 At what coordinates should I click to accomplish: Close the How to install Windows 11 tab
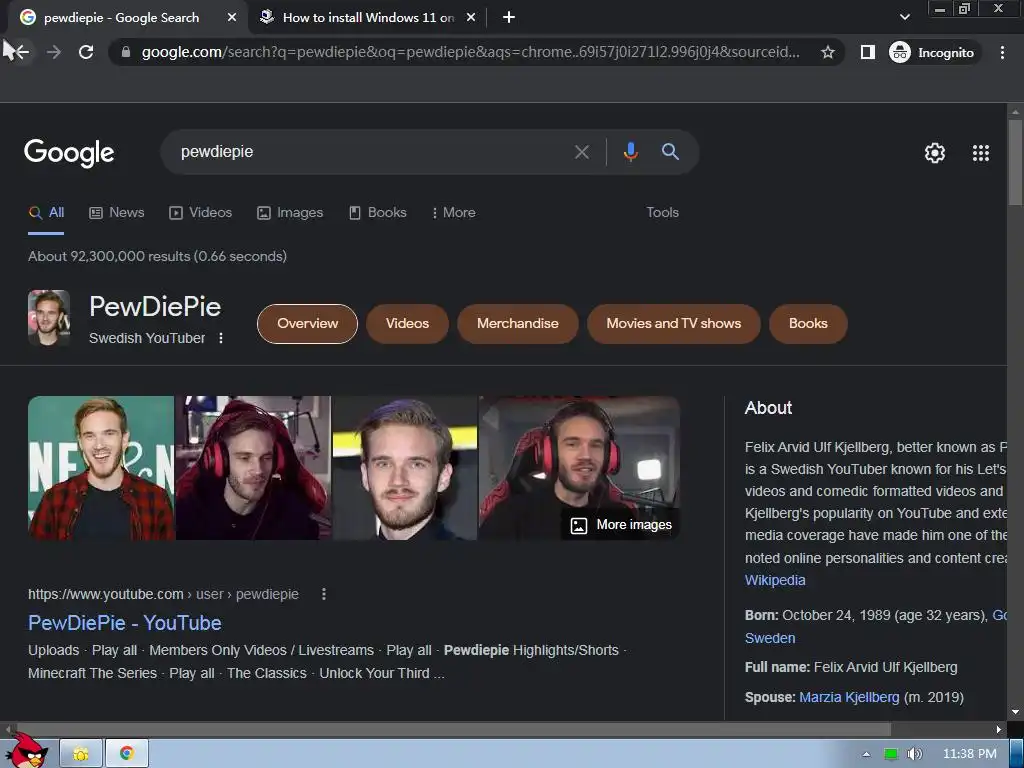471,18
